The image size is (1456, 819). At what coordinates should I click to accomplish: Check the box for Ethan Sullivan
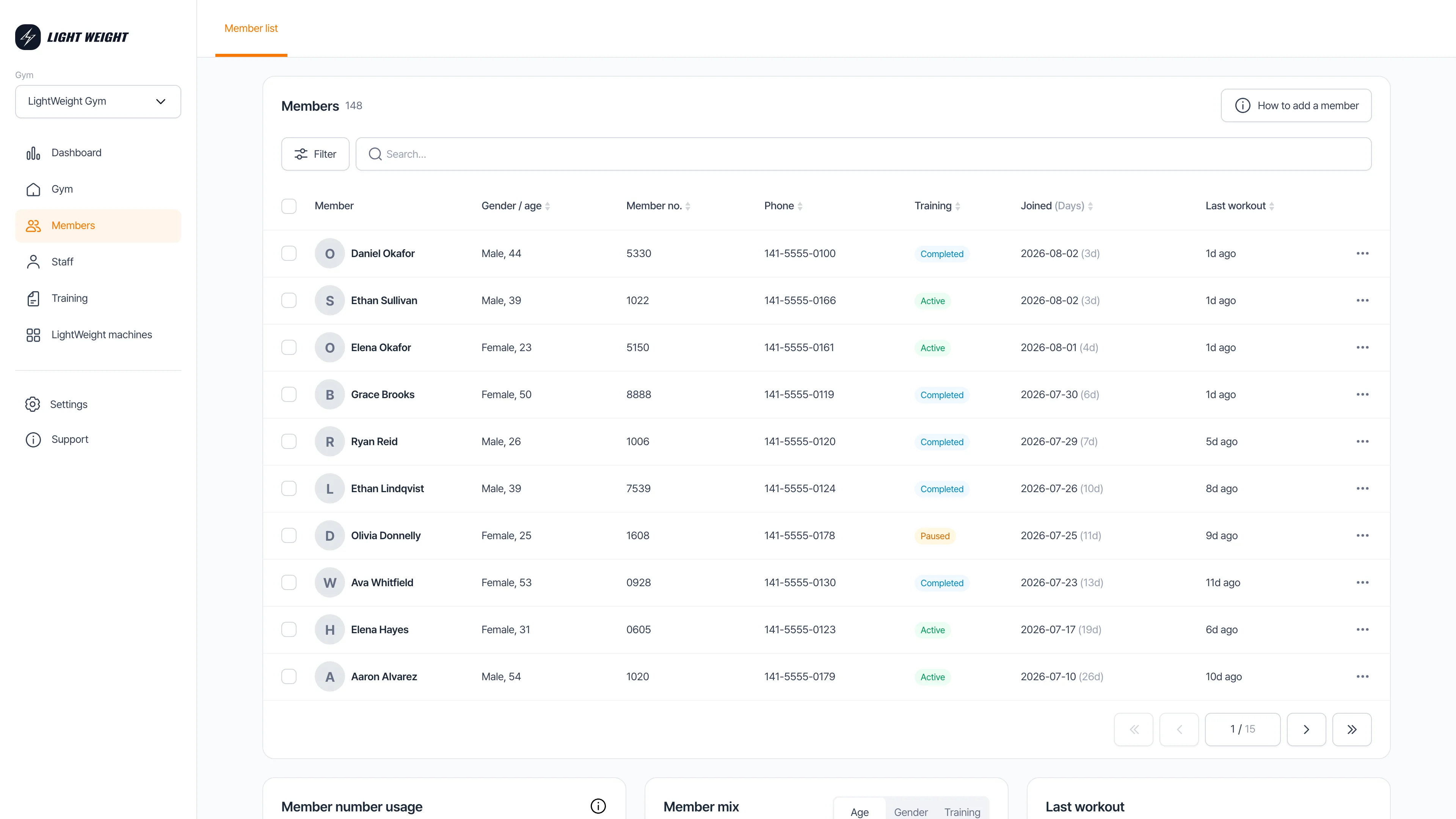pos(289,300)
